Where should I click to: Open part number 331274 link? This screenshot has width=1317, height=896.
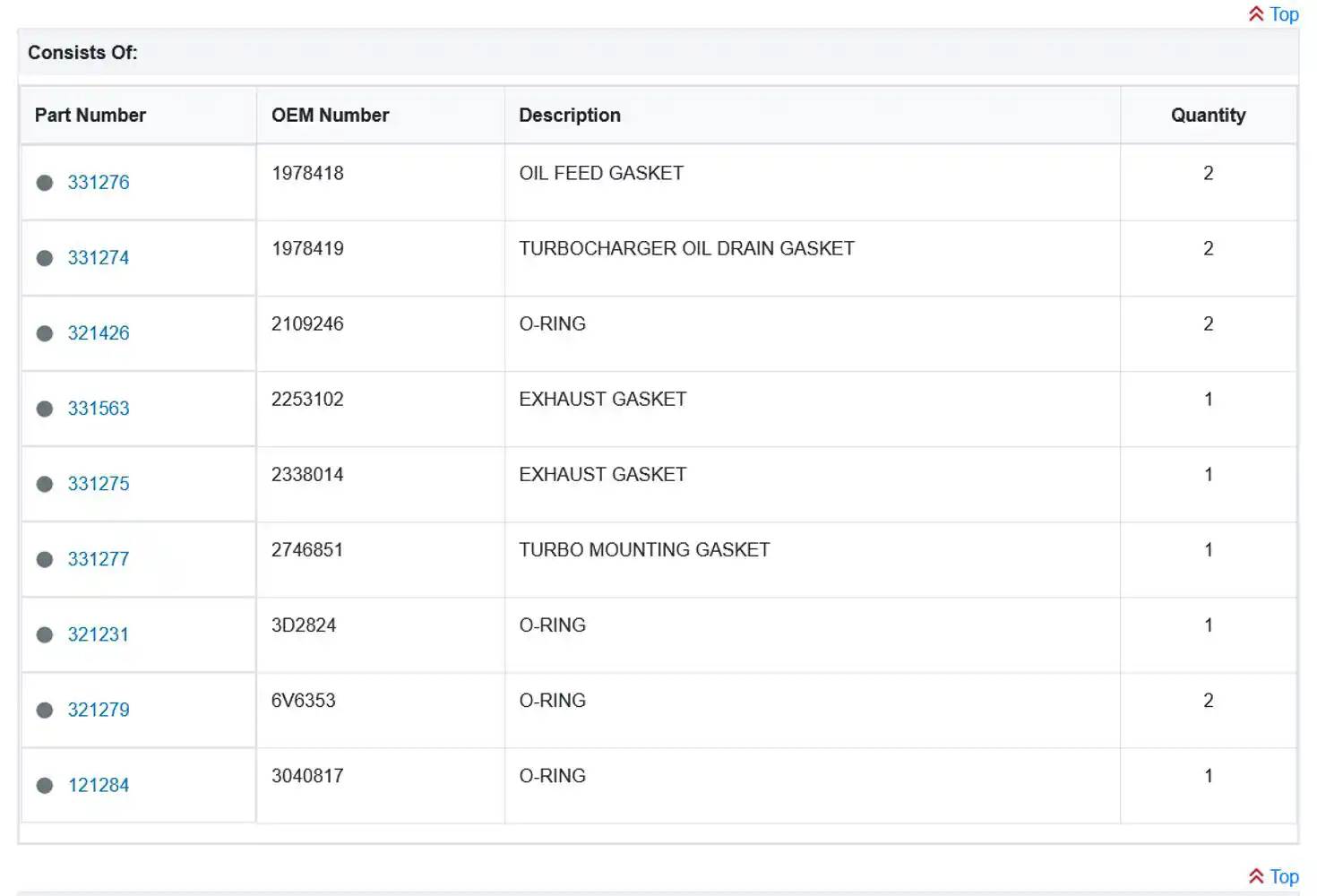tap(99, 258)
